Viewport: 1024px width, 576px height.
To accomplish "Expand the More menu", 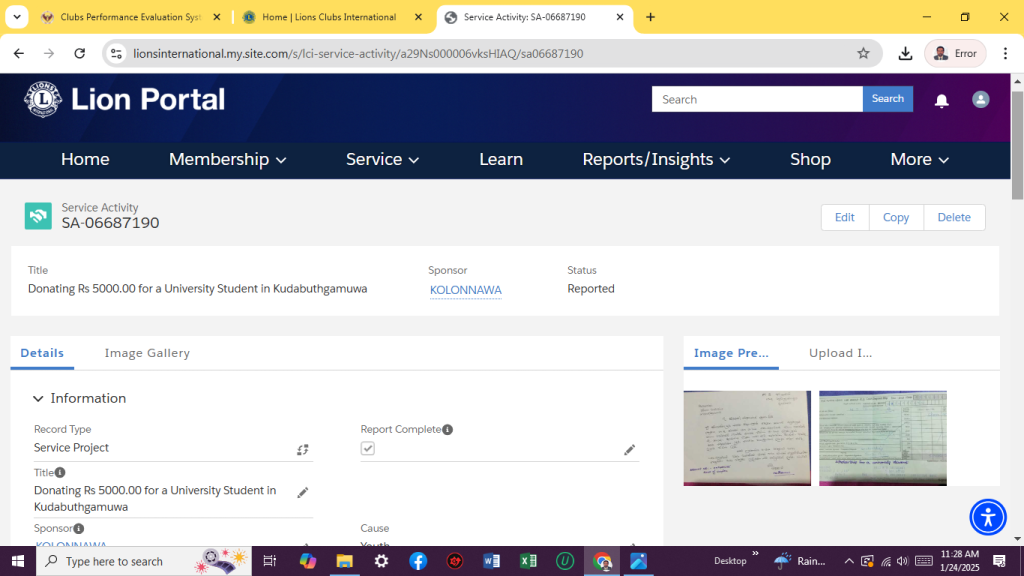I will 919,159.
